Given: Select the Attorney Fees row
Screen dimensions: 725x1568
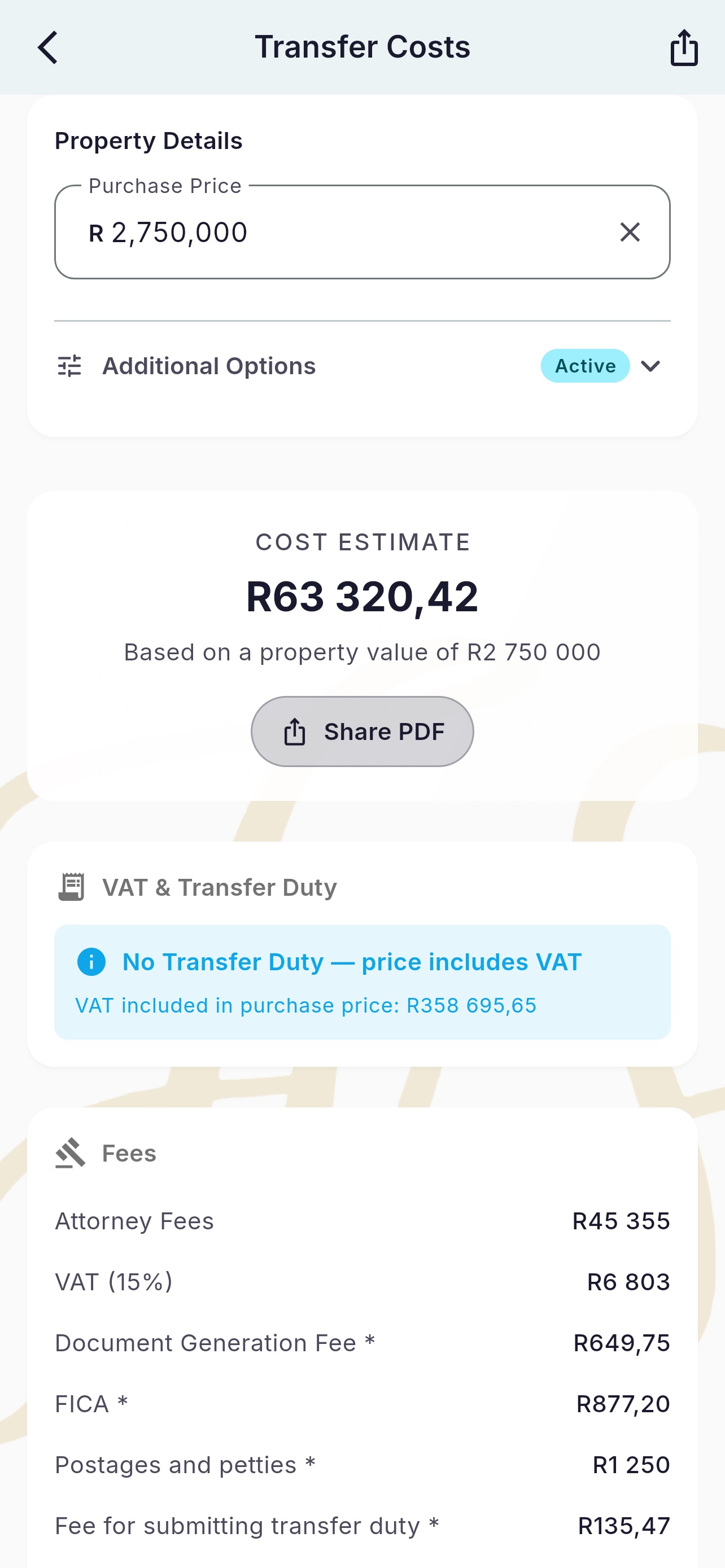Looking at the screenshot, I should click(x=362, y=1221).
